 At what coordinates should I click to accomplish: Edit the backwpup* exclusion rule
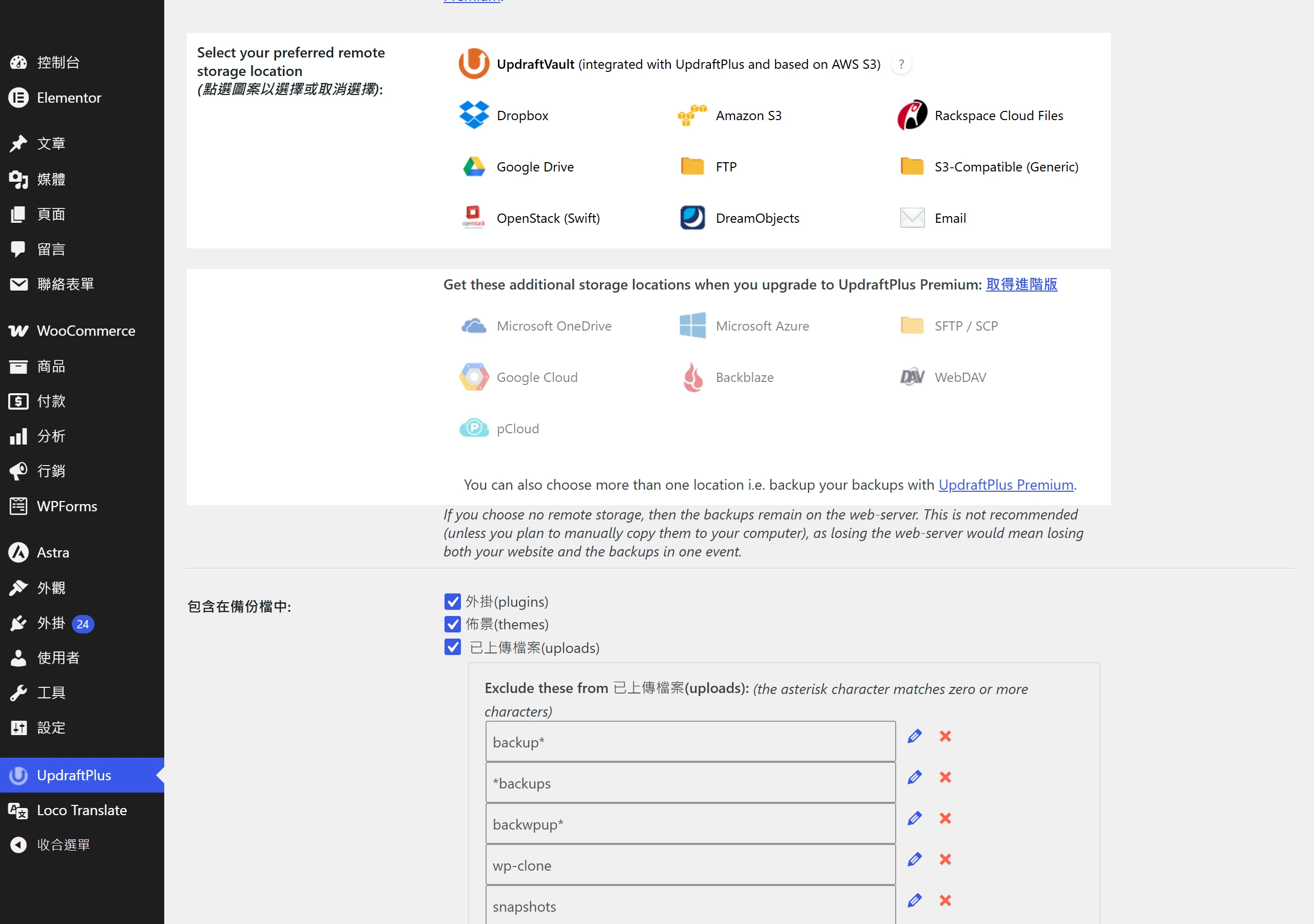(x=915, y=819)
